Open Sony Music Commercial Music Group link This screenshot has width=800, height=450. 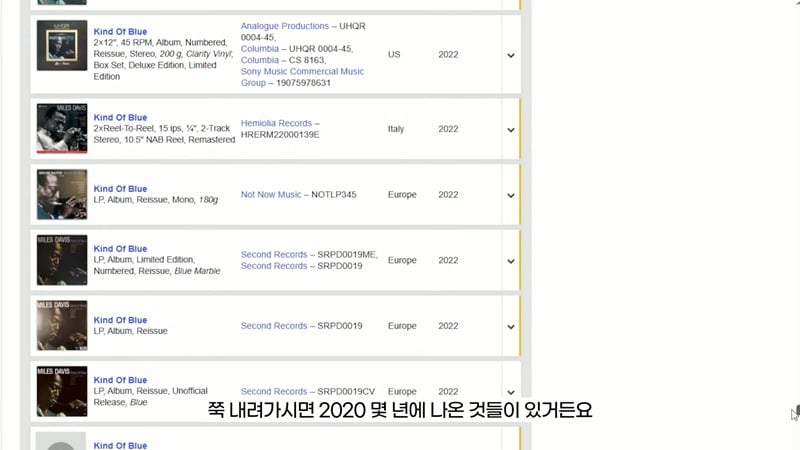click(302, 77)
